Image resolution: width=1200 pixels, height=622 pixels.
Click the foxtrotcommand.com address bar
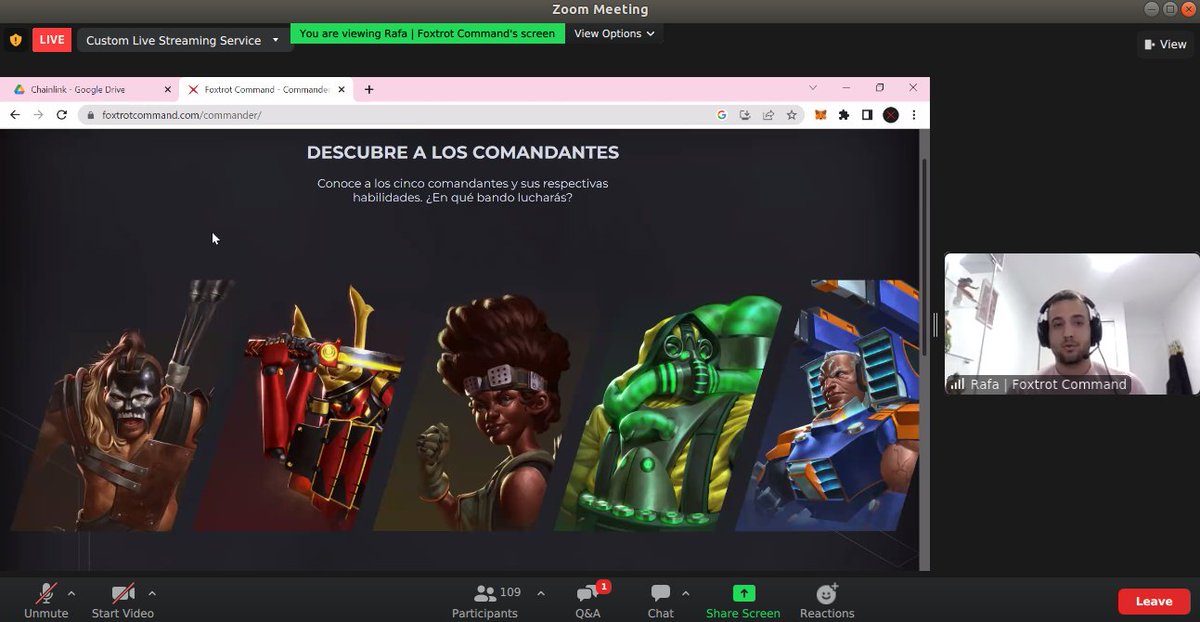tap(440, 115)
